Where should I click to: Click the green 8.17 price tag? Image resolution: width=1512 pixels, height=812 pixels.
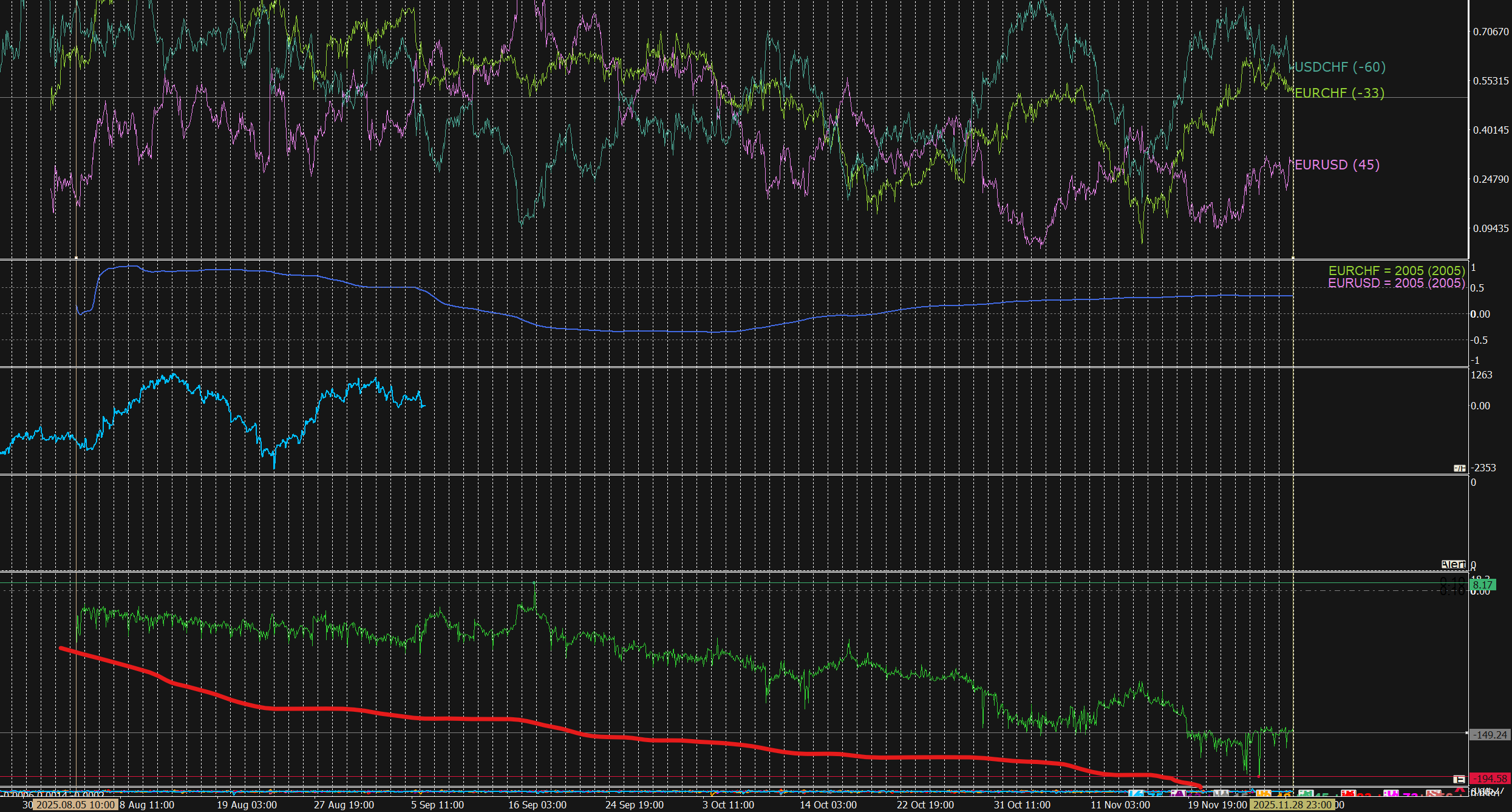pos(1482,585)
